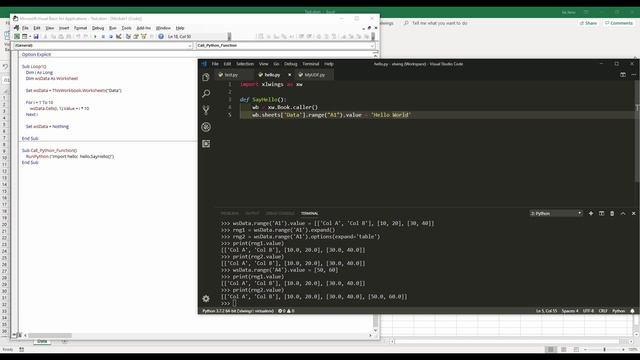This screenshot has width=640, height=360.
Task: Open the Selection menu in VS Code
Action: click(245, 64)
